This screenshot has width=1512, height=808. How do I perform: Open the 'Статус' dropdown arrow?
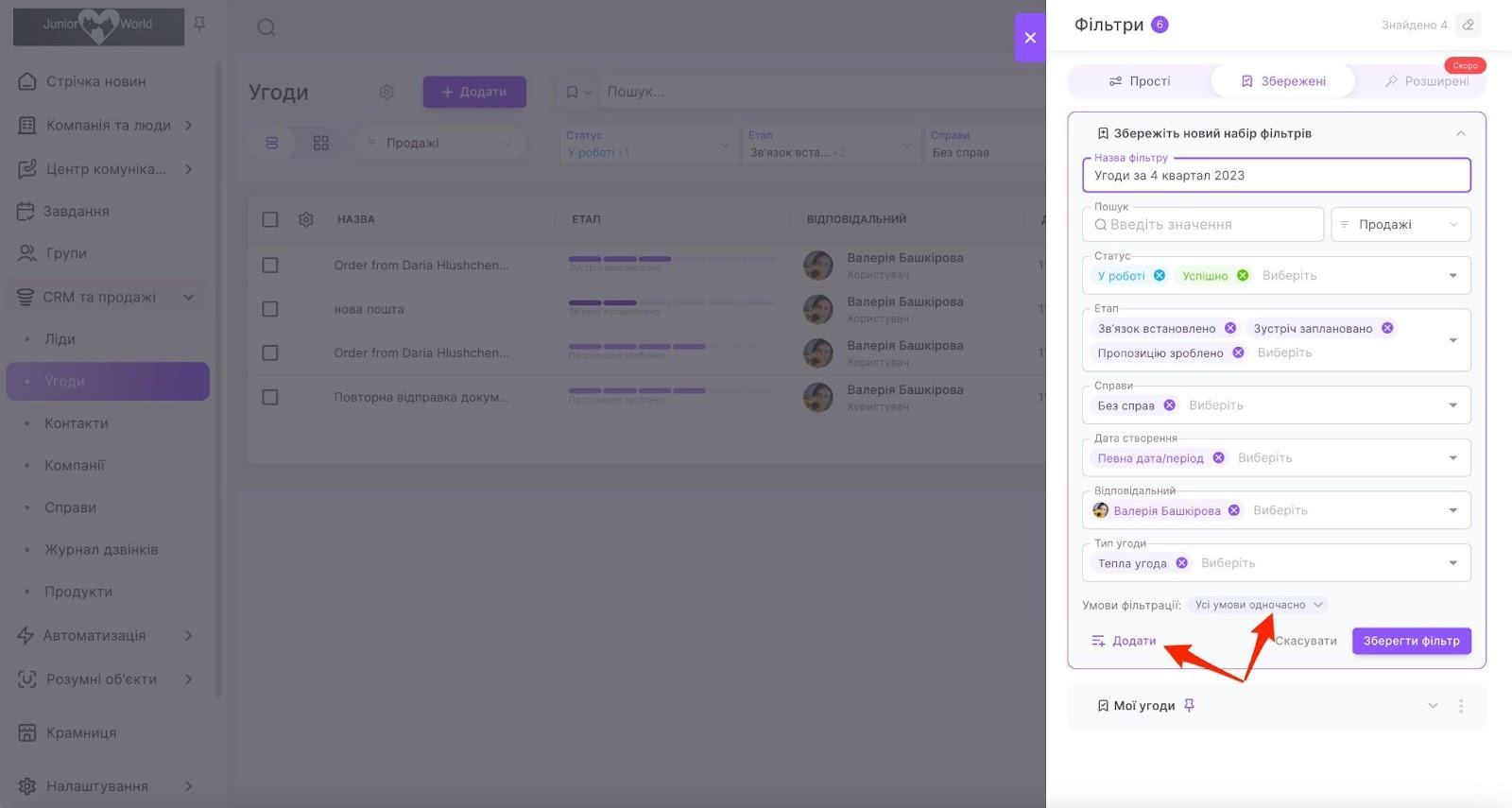[1452, 276]
